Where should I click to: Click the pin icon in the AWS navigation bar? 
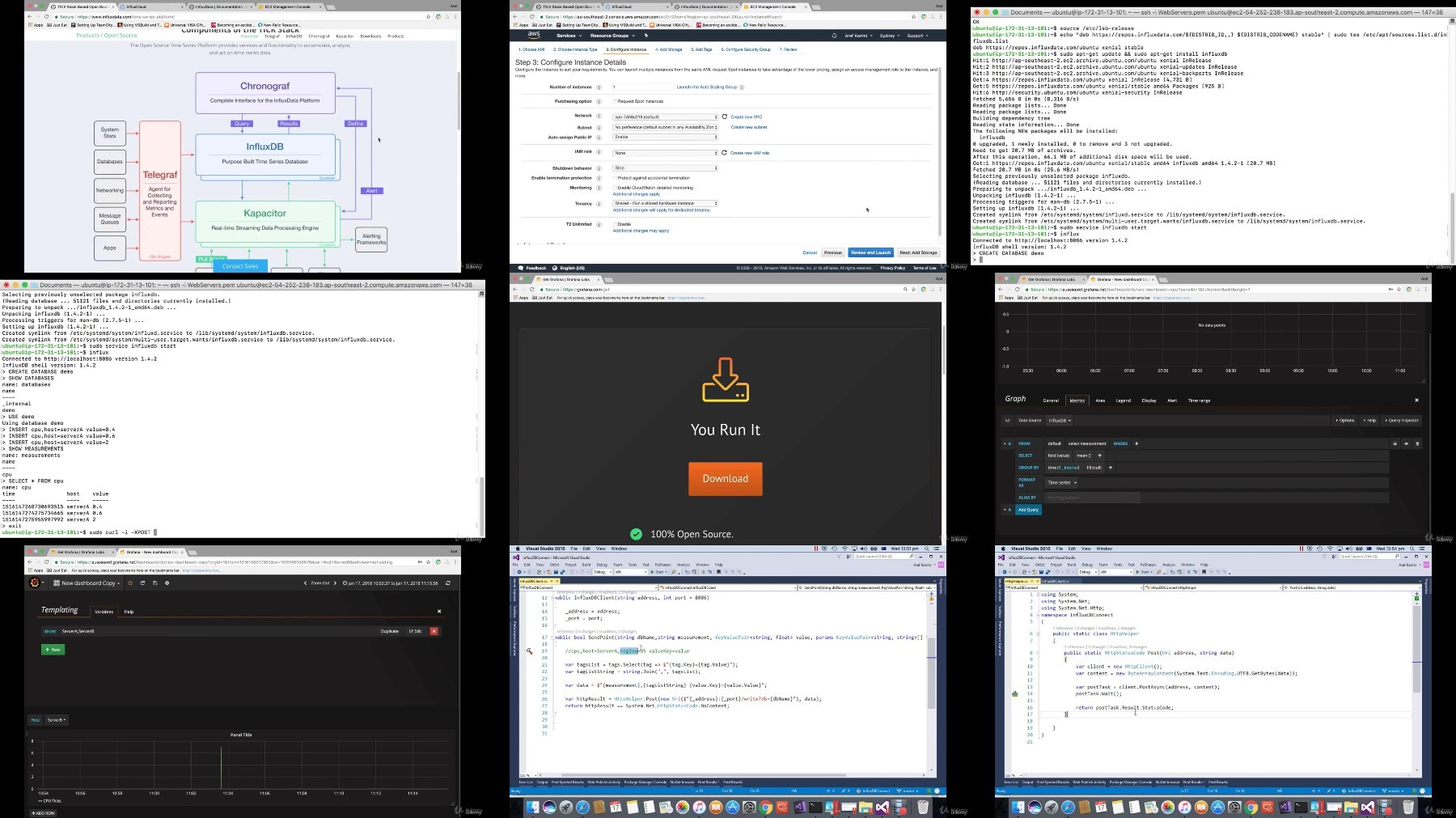point(645,36)
